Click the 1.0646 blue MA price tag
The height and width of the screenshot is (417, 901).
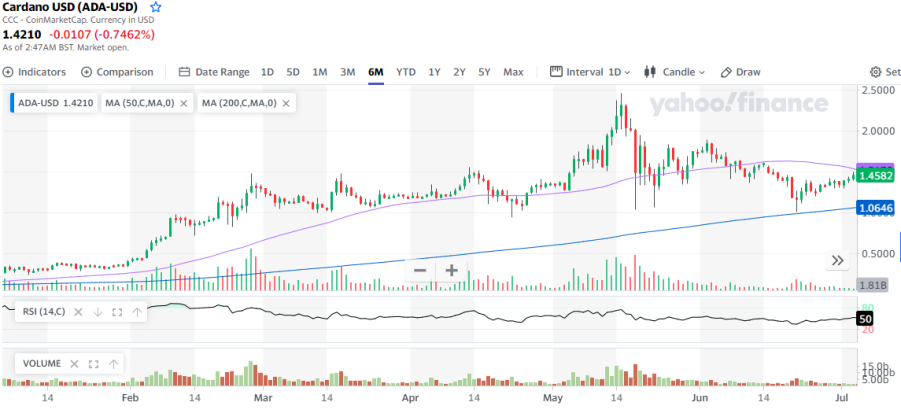(877, 208)
